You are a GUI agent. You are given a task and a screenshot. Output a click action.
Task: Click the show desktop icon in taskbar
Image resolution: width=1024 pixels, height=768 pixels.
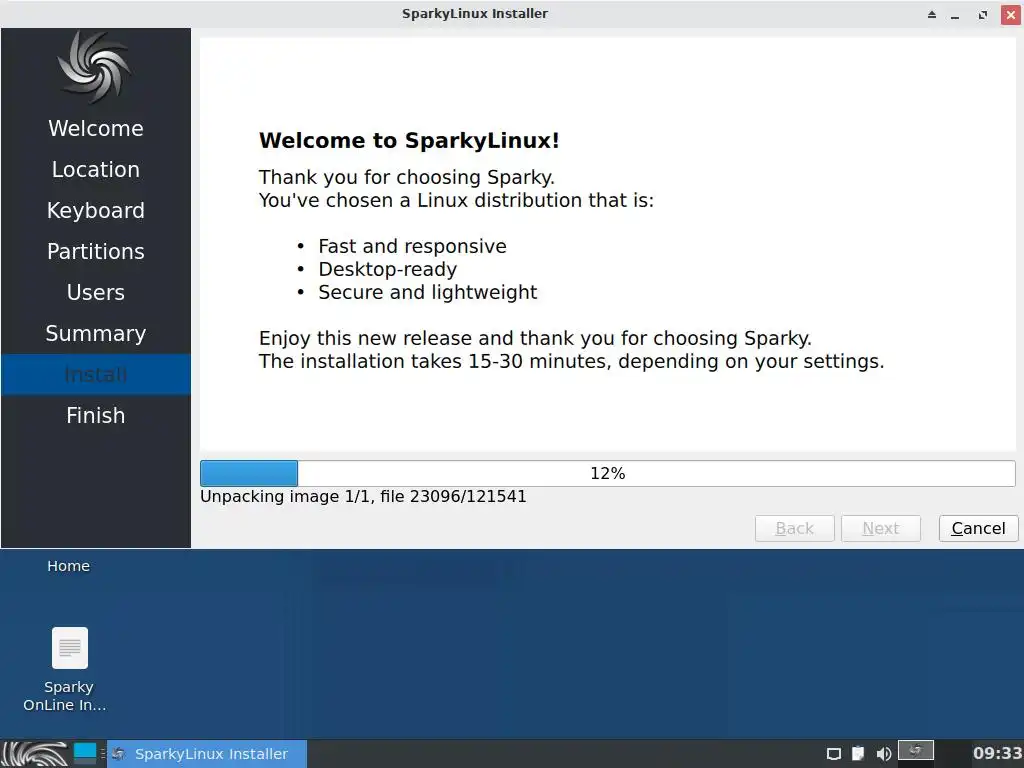click(85, 753)
